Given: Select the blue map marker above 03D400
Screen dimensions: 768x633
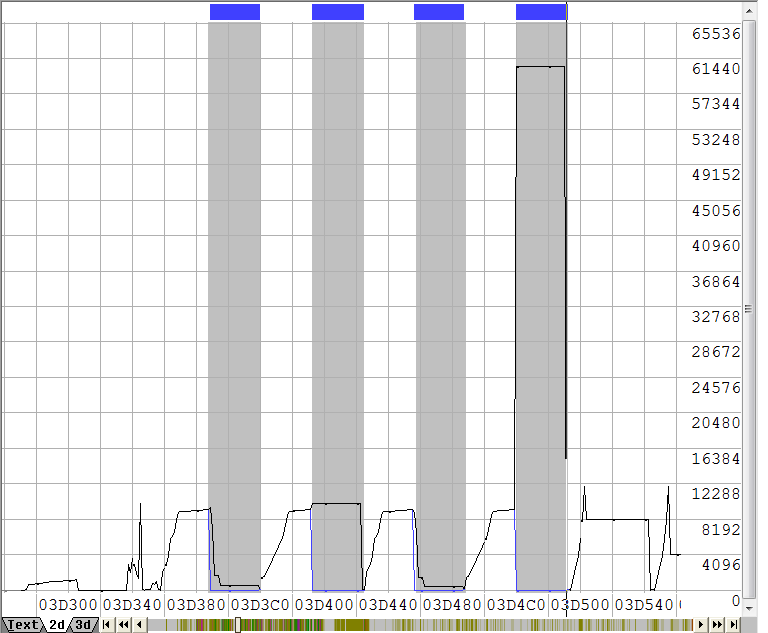Looking at the screenshot, I should coord(337,12).
